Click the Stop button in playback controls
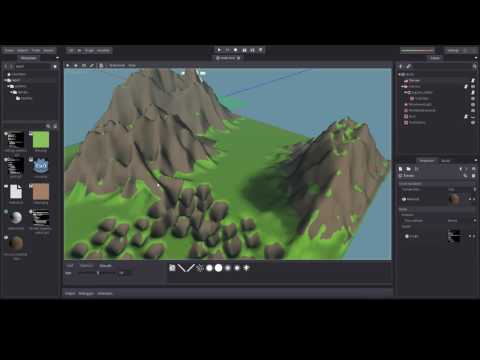480x360 pixels. (236, 50)
